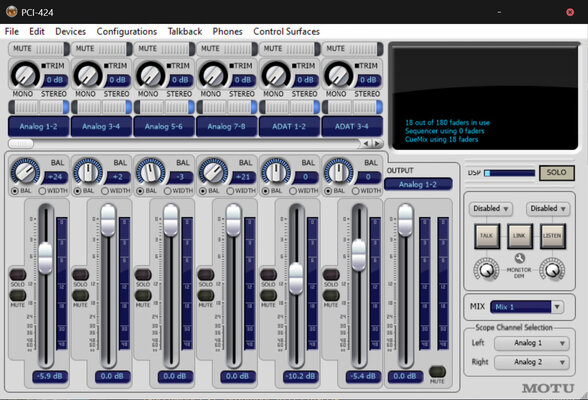Click the LINK button
588x400 pixels.
519,236
